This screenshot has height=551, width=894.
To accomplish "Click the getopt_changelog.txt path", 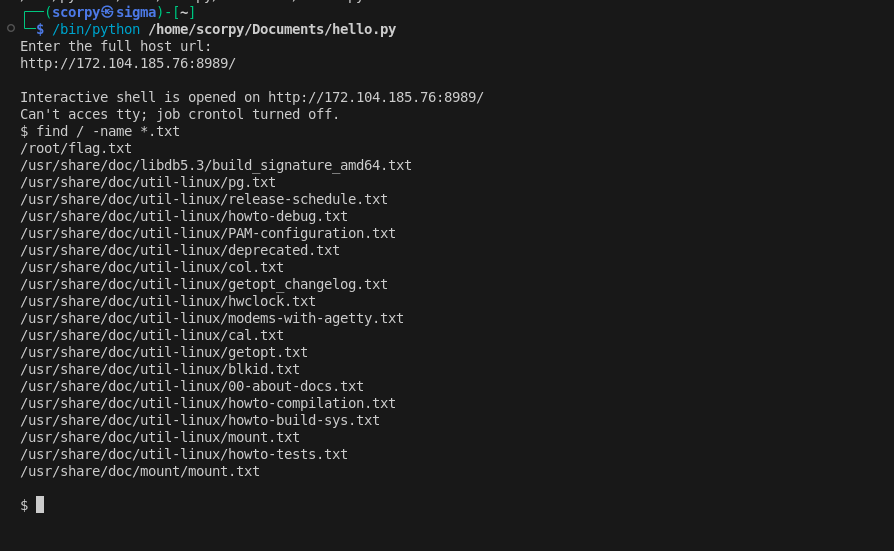I will pos(204,284).
